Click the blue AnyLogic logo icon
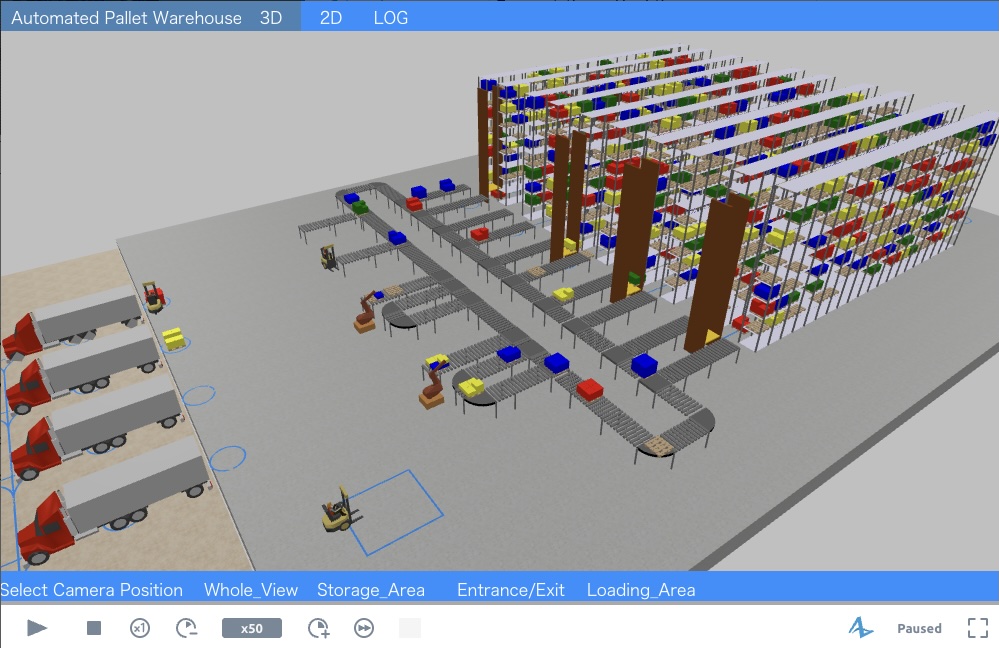This screenshot has width=999, height=648. pos(860,628)
